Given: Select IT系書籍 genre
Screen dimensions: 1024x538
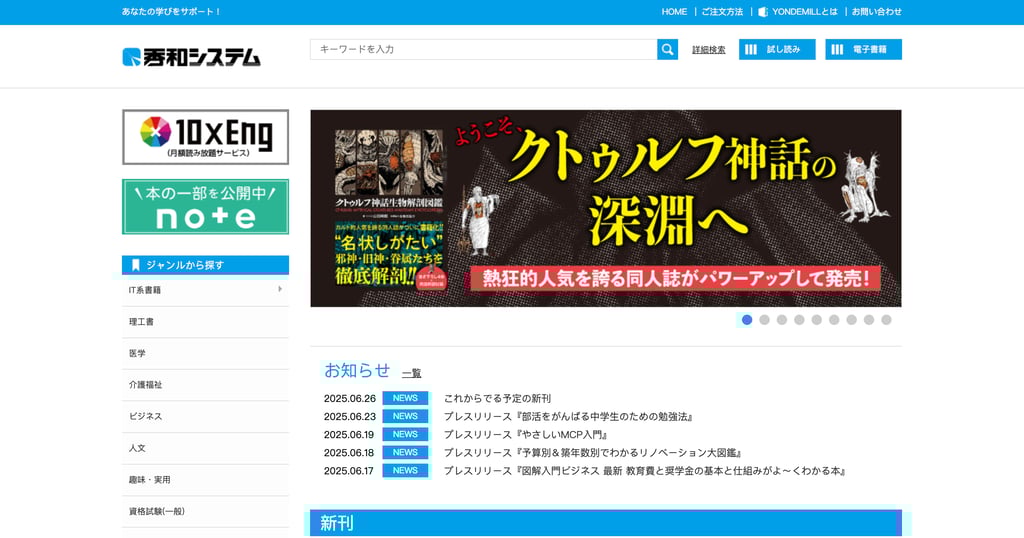Looking at the screenshot, I should tap(205, 290).
